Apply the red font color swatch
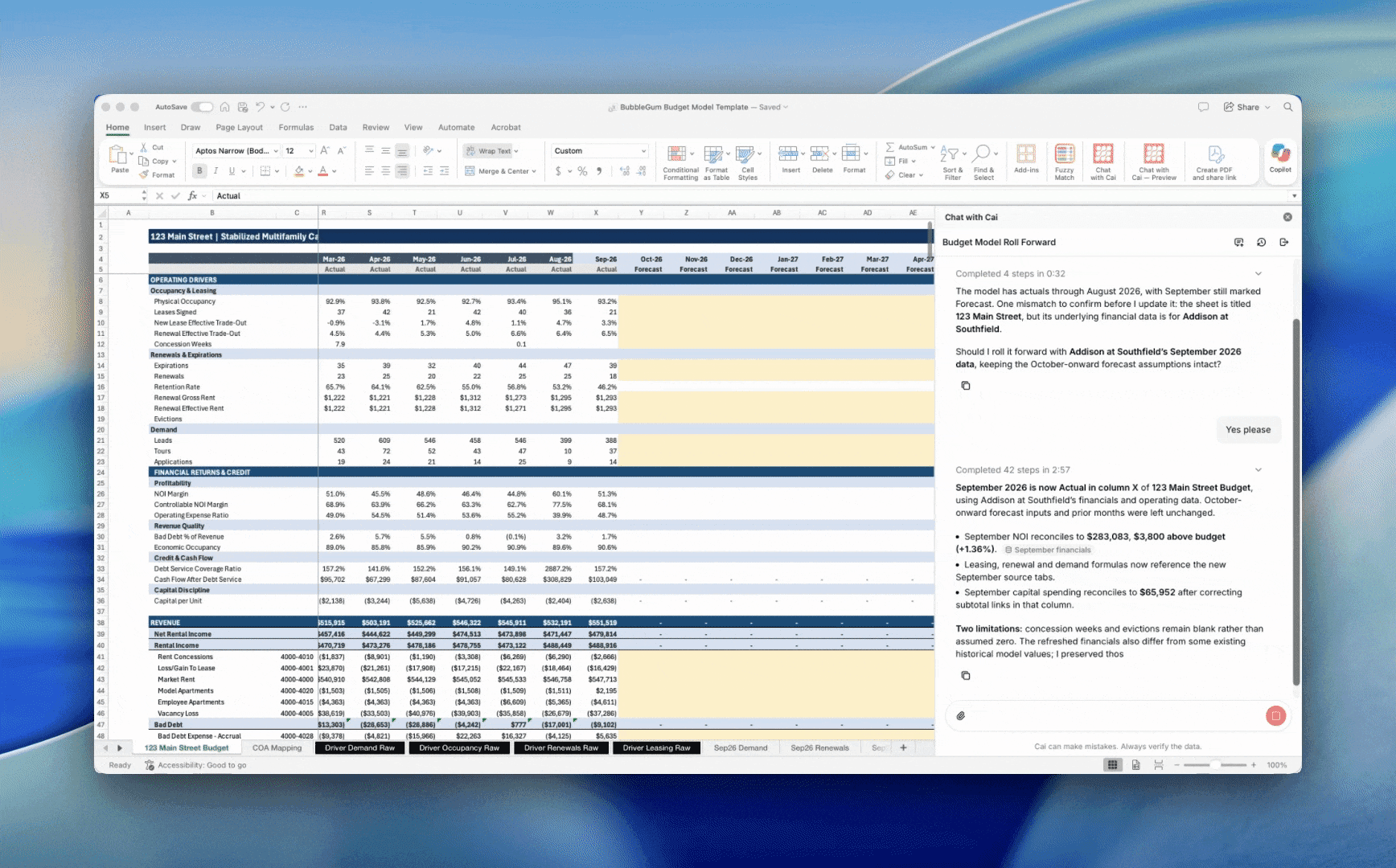1396x868 pixels. click(x=323, y=171)
